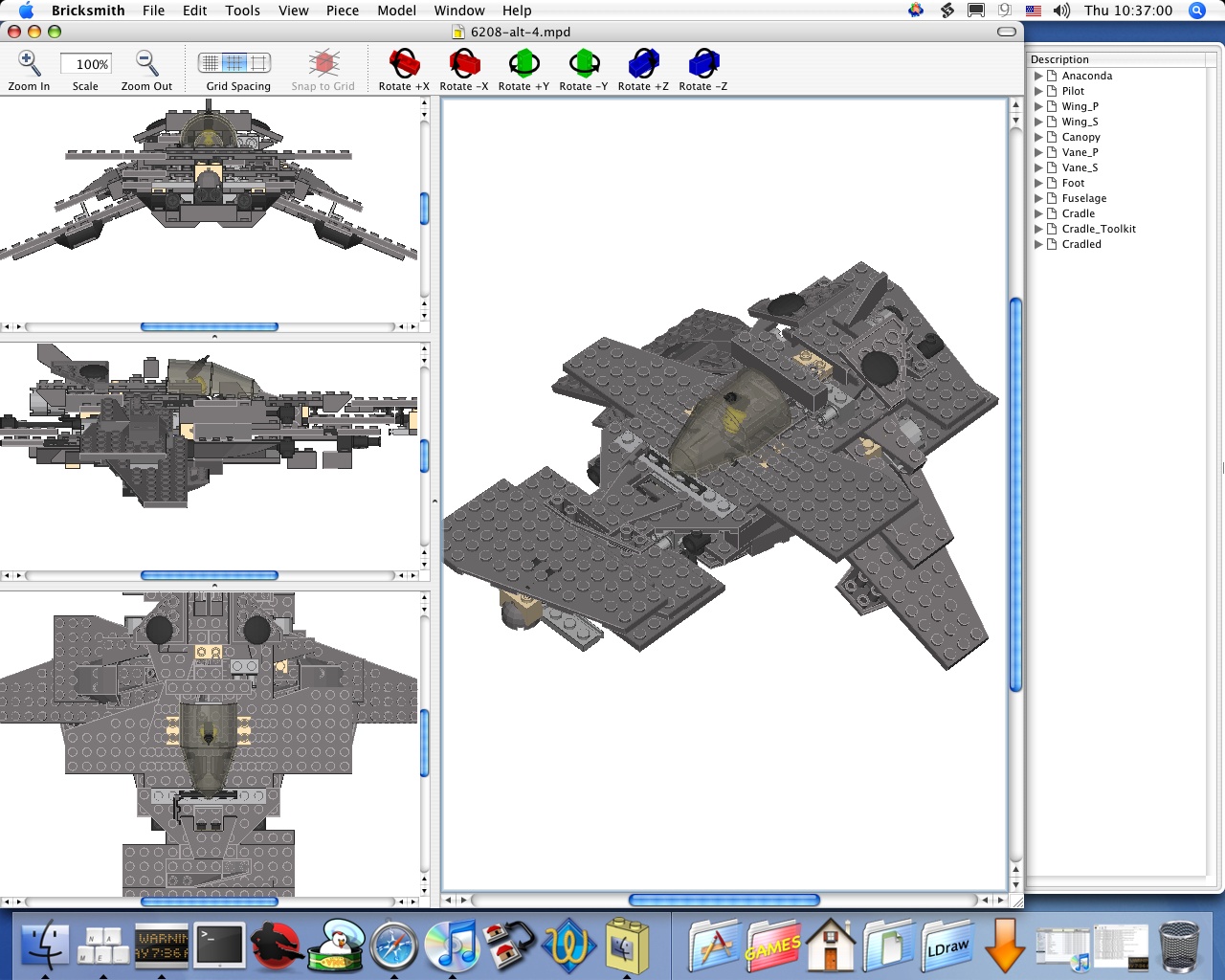Image resolution: width=1225 pixels, height=980 pixels.
Task: Click the Rotate -X red brick icon
Action: (464, 64)
